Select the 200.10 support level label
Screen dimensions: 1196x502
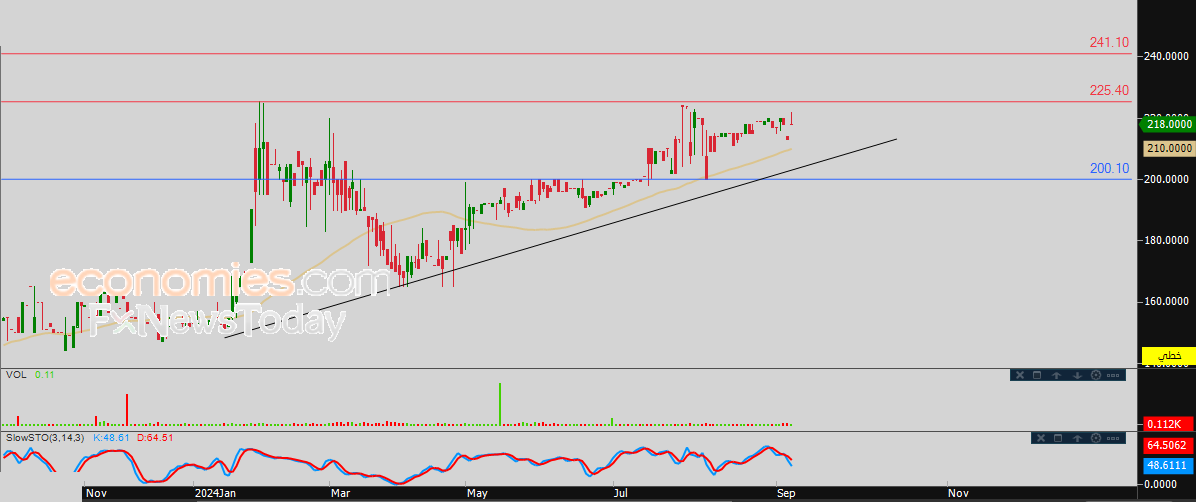[1109, 169]
